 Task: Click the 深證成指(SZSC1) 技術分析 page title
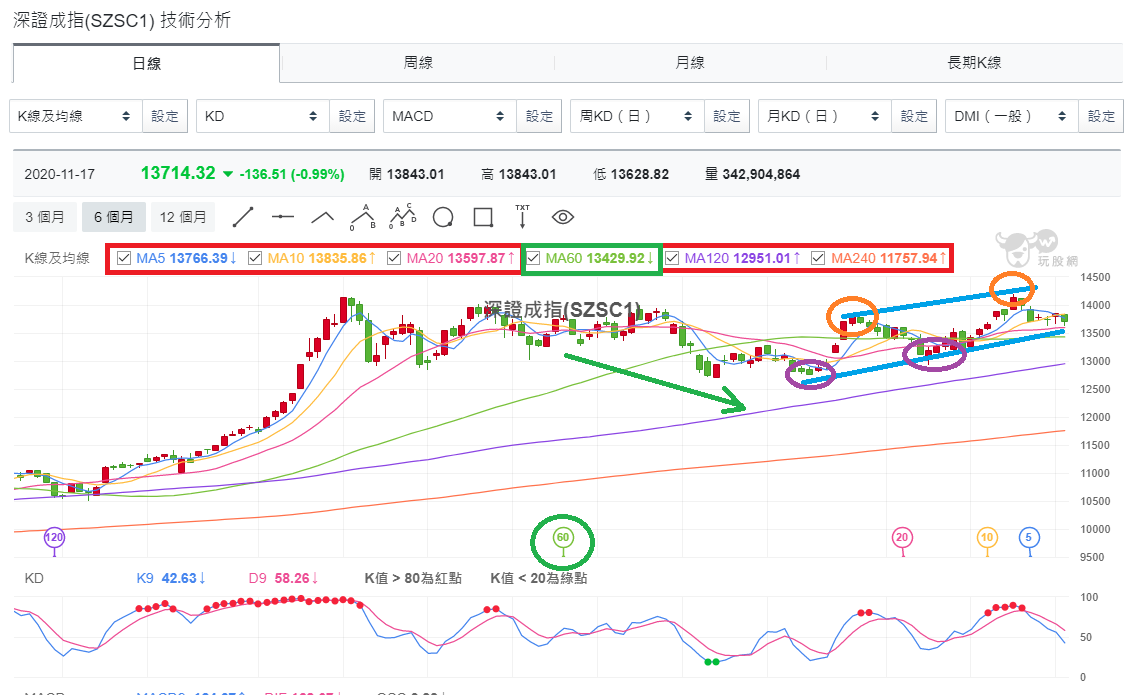(122, 20)
